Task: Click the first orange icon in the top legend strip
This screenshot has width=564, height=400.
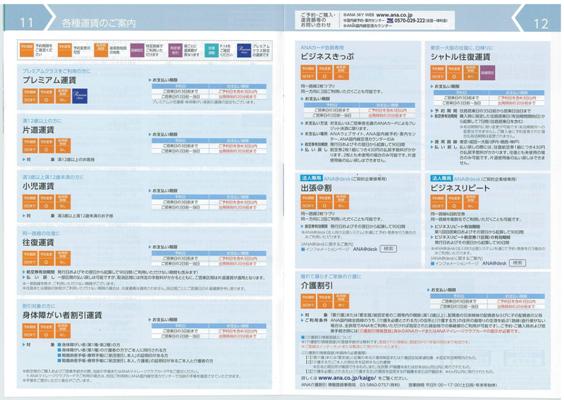Action: [27, 50]
